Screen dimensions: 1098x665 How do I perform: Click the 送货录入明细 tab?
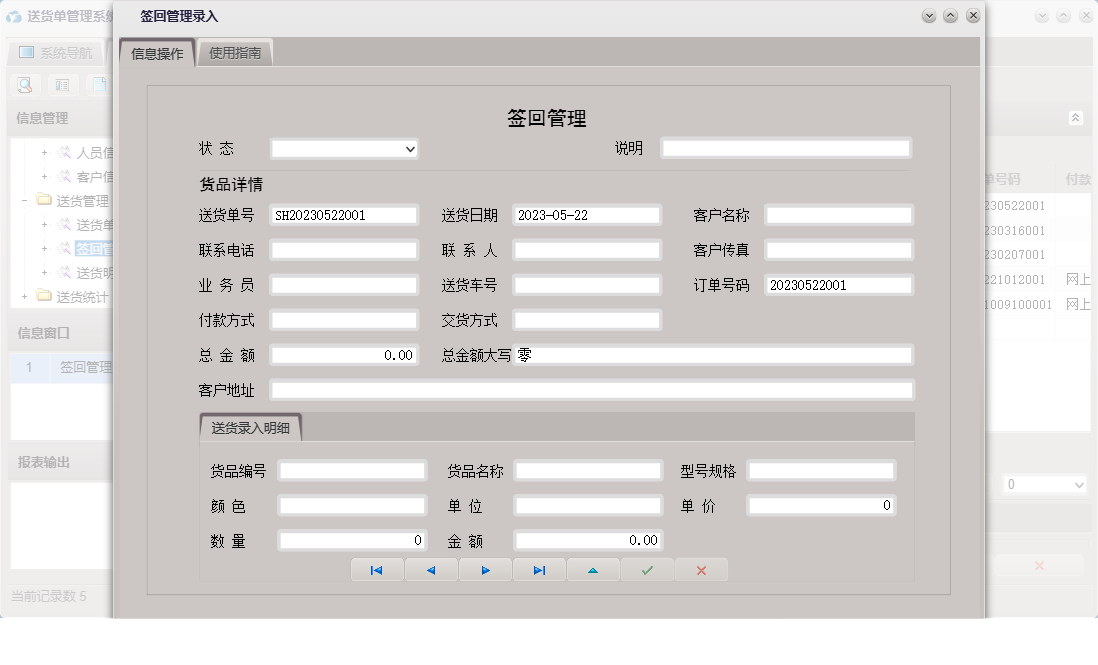(x=253, y=428)
